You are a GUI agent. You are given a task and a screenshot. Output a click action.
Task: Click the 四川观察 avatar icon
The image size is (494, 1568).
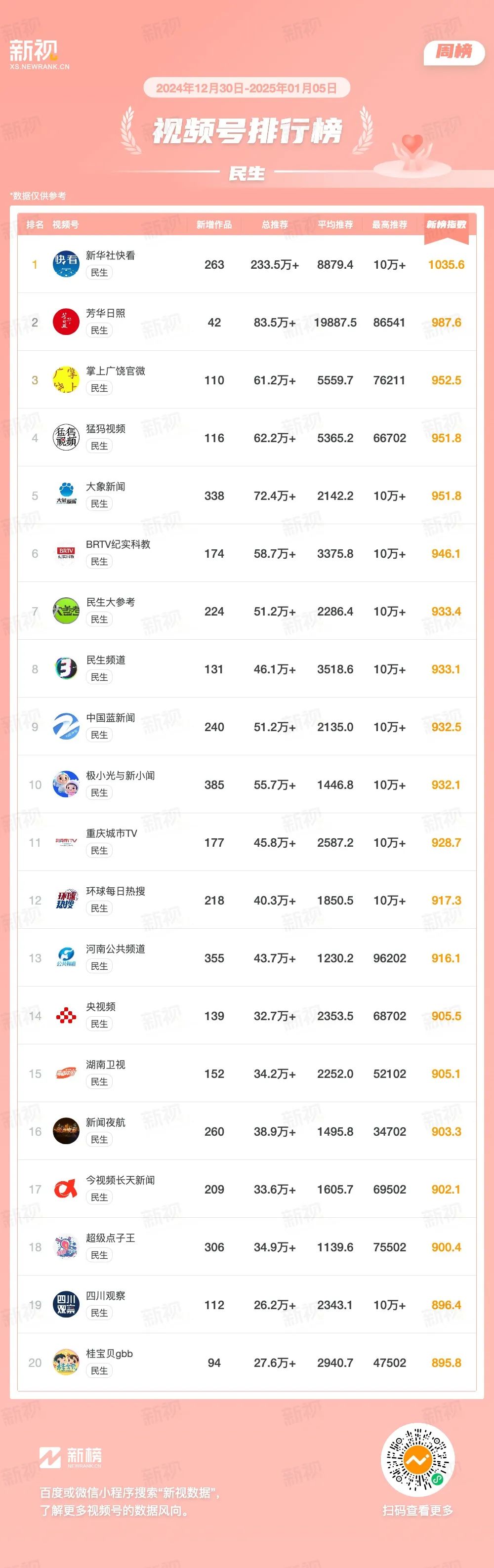(x=66, y=1305)
